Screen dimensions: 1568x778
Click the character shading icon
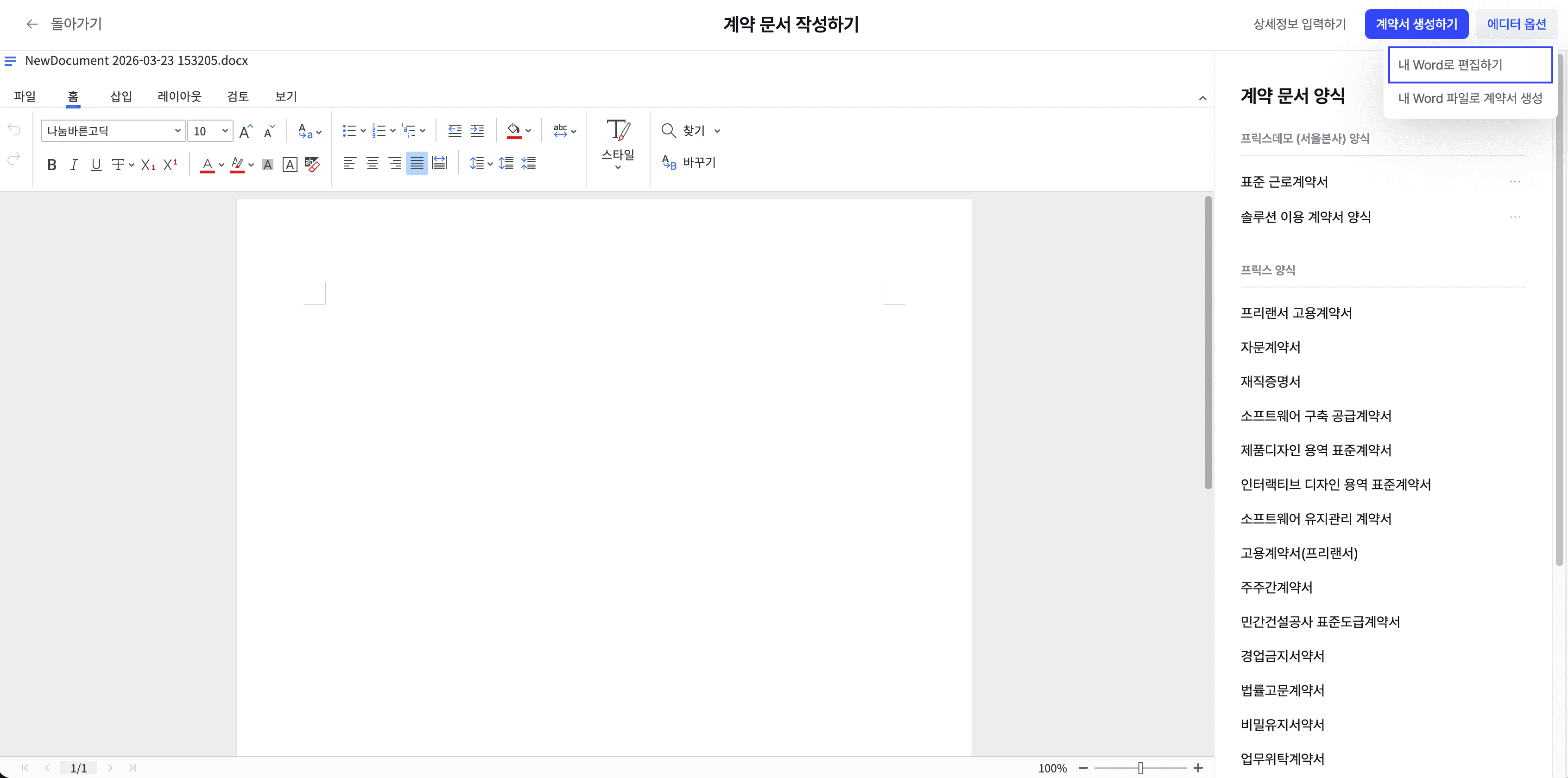(267, 165)
